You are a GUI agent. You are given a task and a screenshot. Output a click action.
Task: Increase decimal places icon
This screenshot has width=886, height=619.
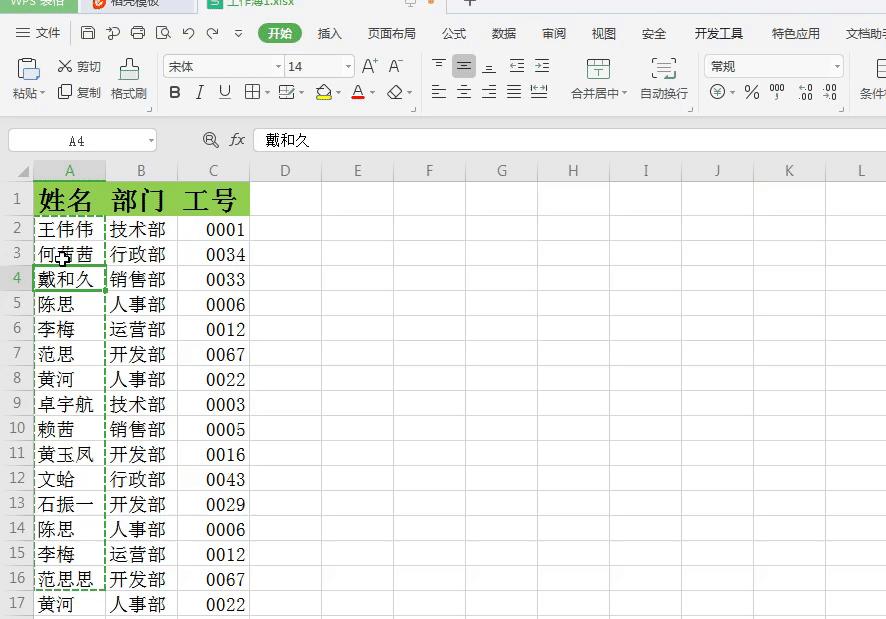[x=805, y=92]
